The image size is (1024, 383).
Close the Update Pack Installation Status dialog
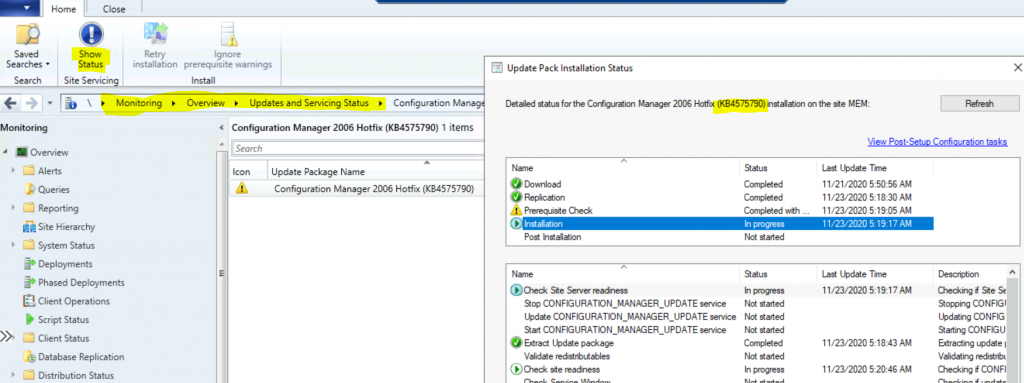1017,67
